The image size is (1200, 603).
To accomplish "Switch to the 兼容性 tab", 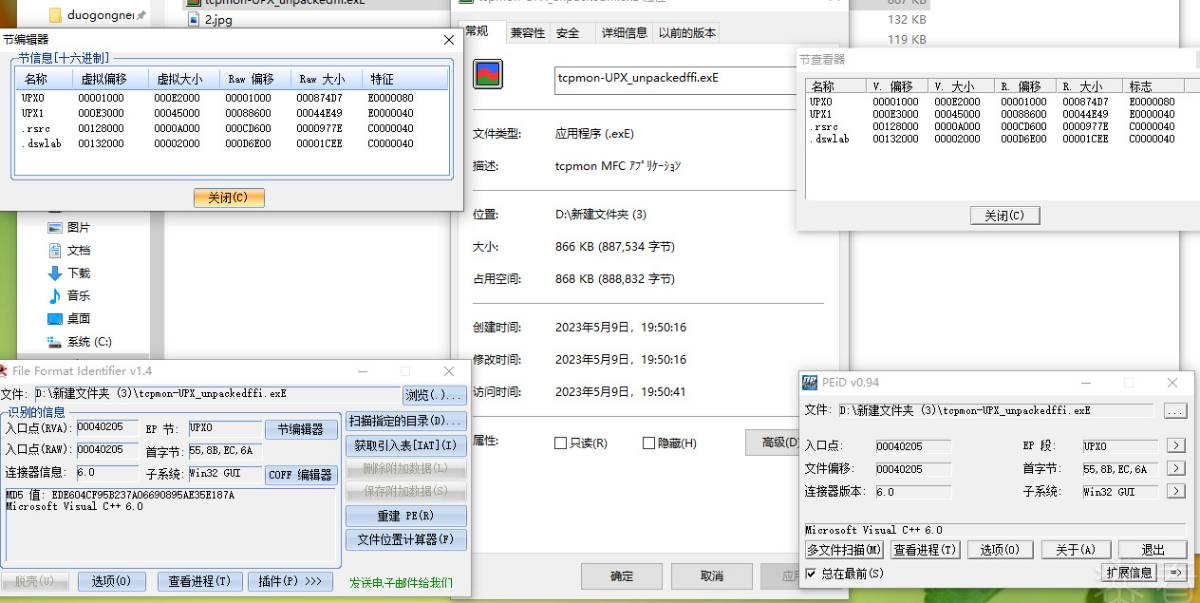I will point(527,33).
